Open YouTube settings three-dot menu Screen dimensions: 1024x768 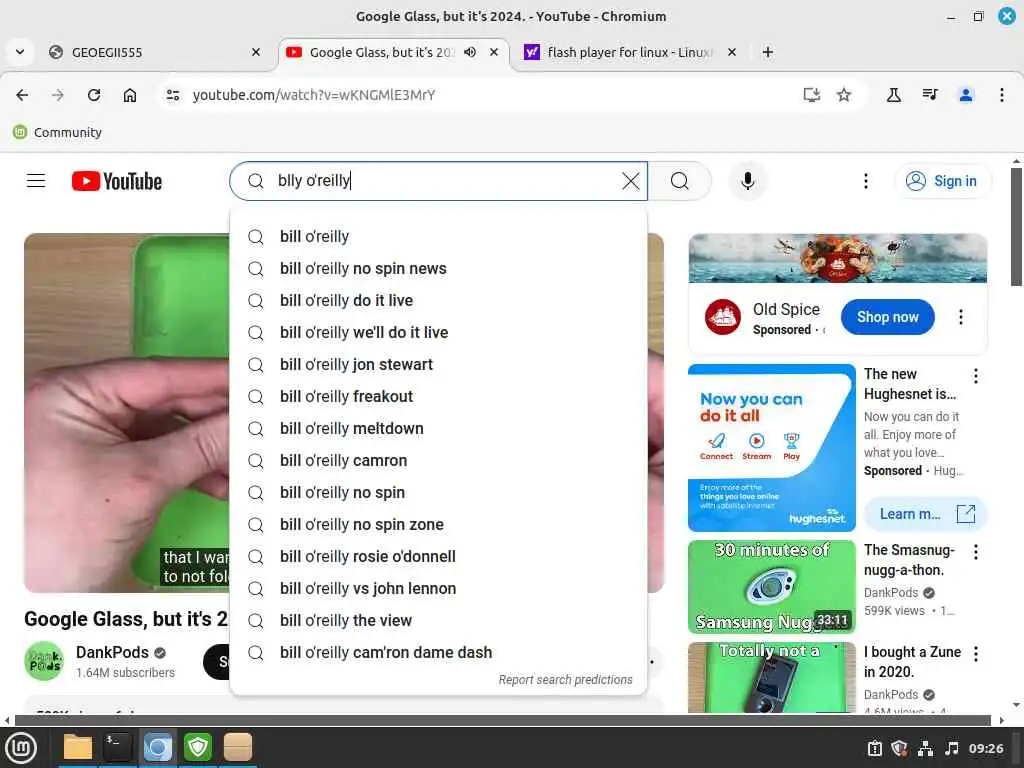click(x=865, y=181)
